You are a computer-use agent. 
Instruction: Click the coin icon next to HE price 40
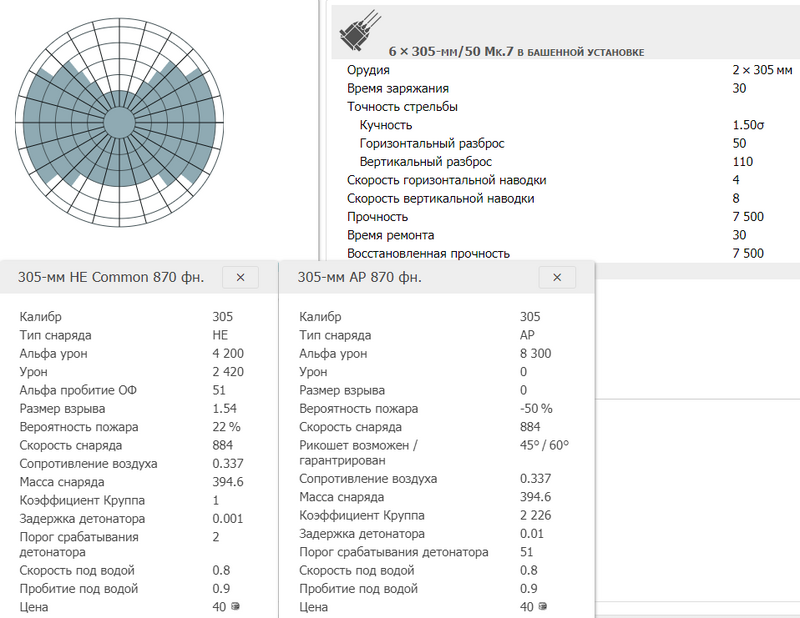[235, 606]
